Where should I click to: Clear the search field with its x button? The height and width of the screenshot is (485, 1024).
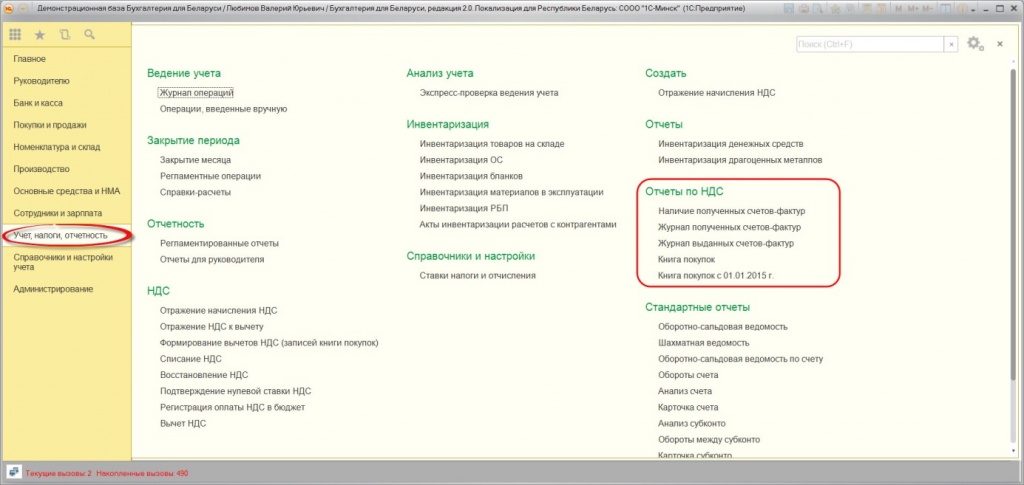pyautogui.click(x=951, y=44)
